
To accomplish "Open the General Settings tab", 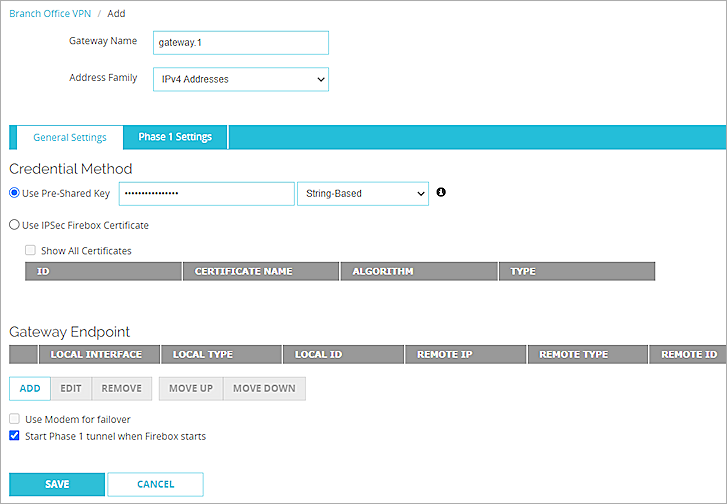I will pyautogui.click(x=69, y=137).
